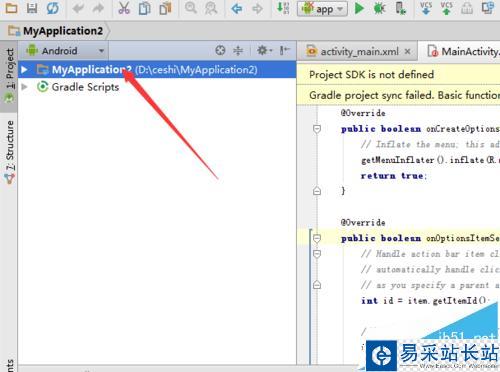Click the Paste clipboard icon

[165, 8]
